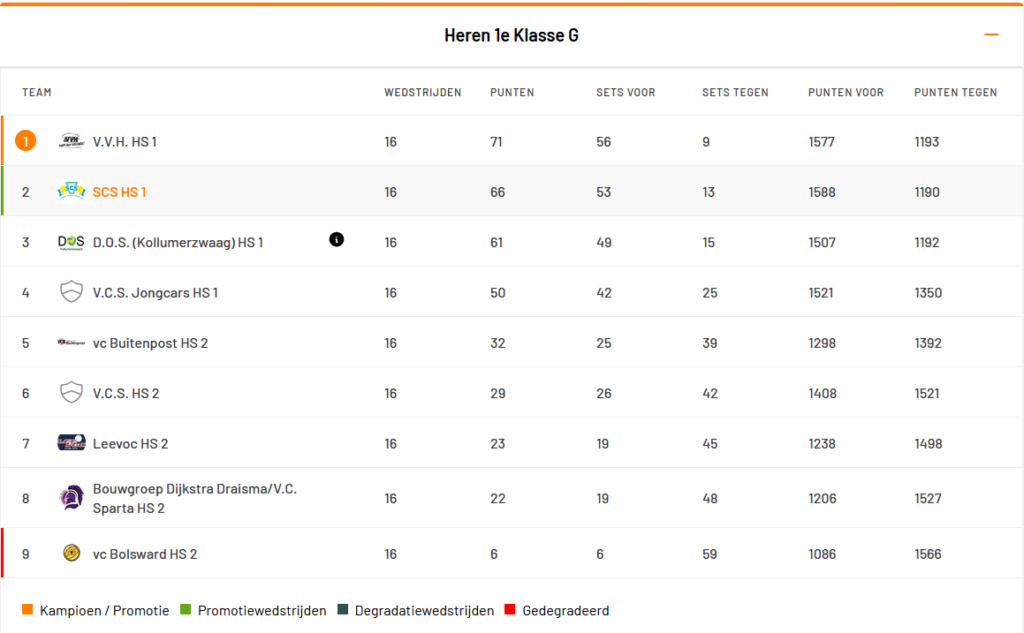Click the D.O.S. Kollumerzwaag team logo
Image resolution: width=1024 pixels, height=633 pixels.
coord(71,242)
